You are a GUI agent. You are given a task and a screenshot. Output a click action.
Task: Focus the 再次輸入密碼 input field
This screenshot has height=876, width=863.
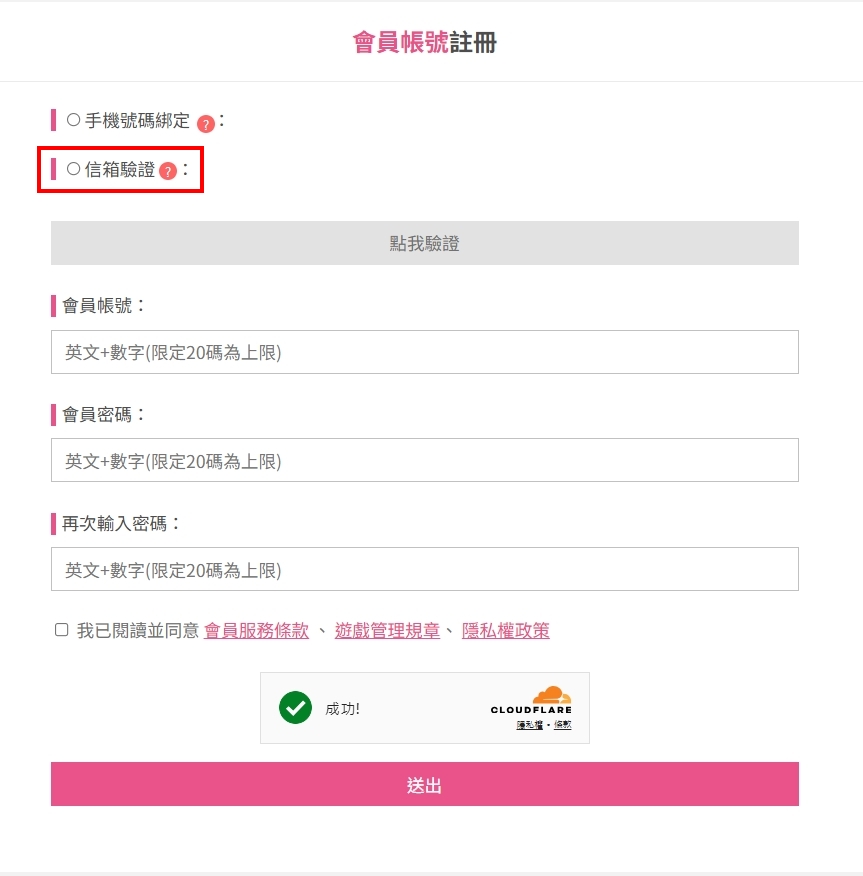tap(425, 569)
